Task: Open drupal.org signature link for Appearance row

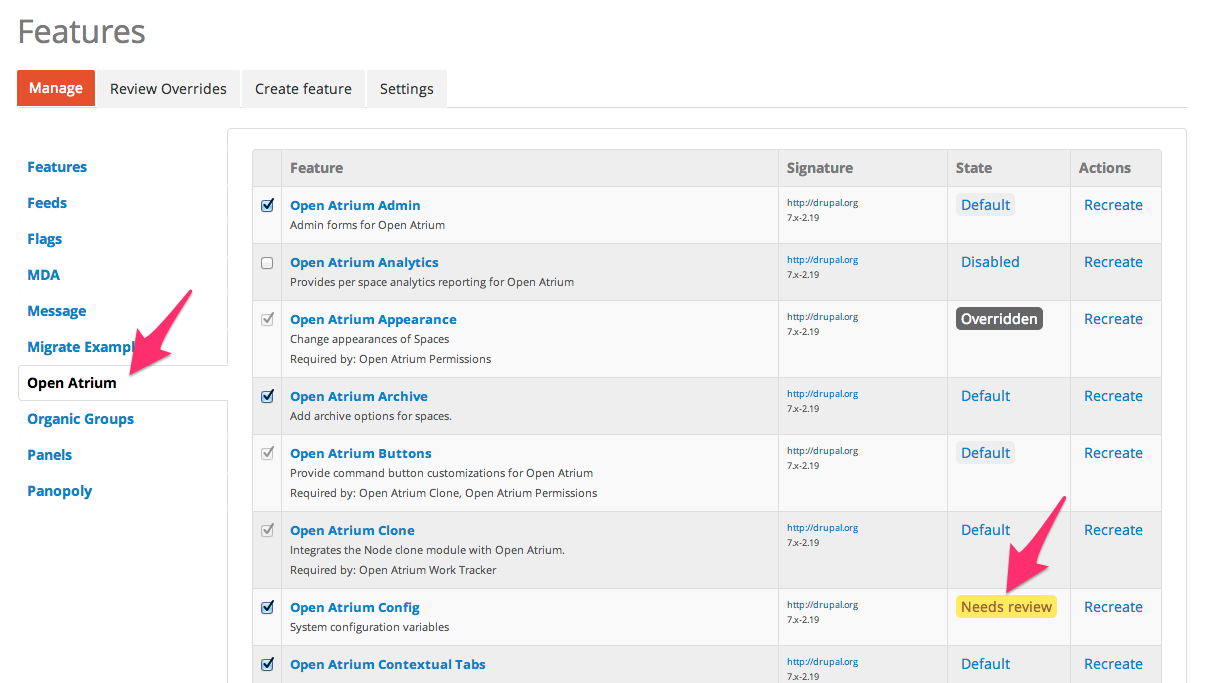Action: [x=822, y=317]
